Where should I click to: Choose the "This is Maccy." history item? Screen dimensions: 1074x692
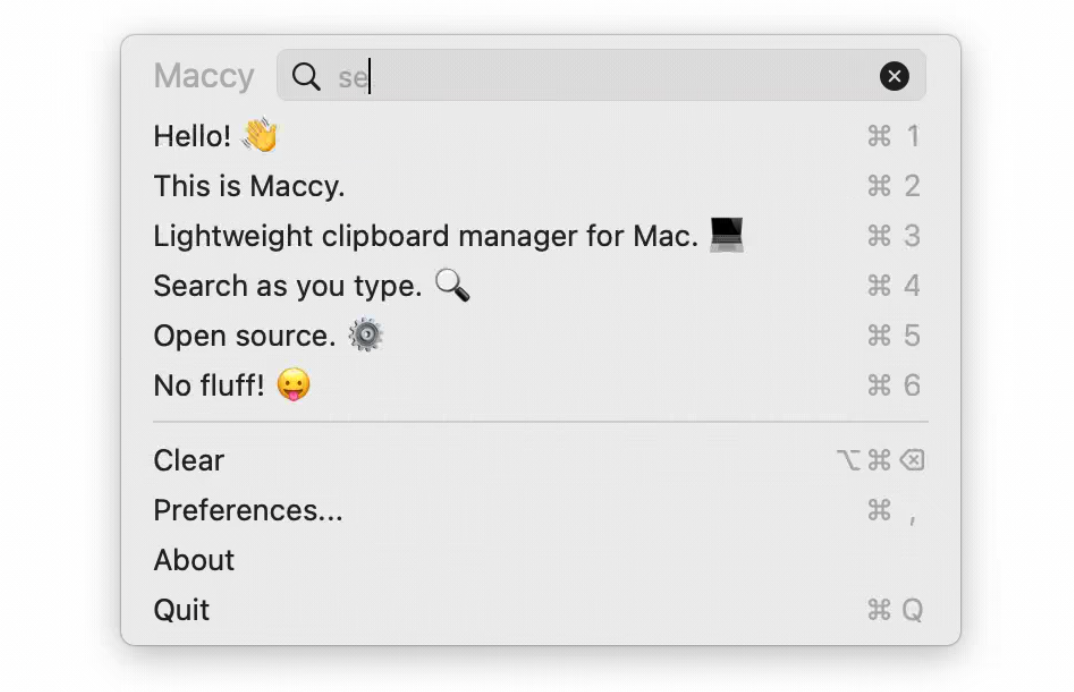pyautogui.click(x=249, y=186)
